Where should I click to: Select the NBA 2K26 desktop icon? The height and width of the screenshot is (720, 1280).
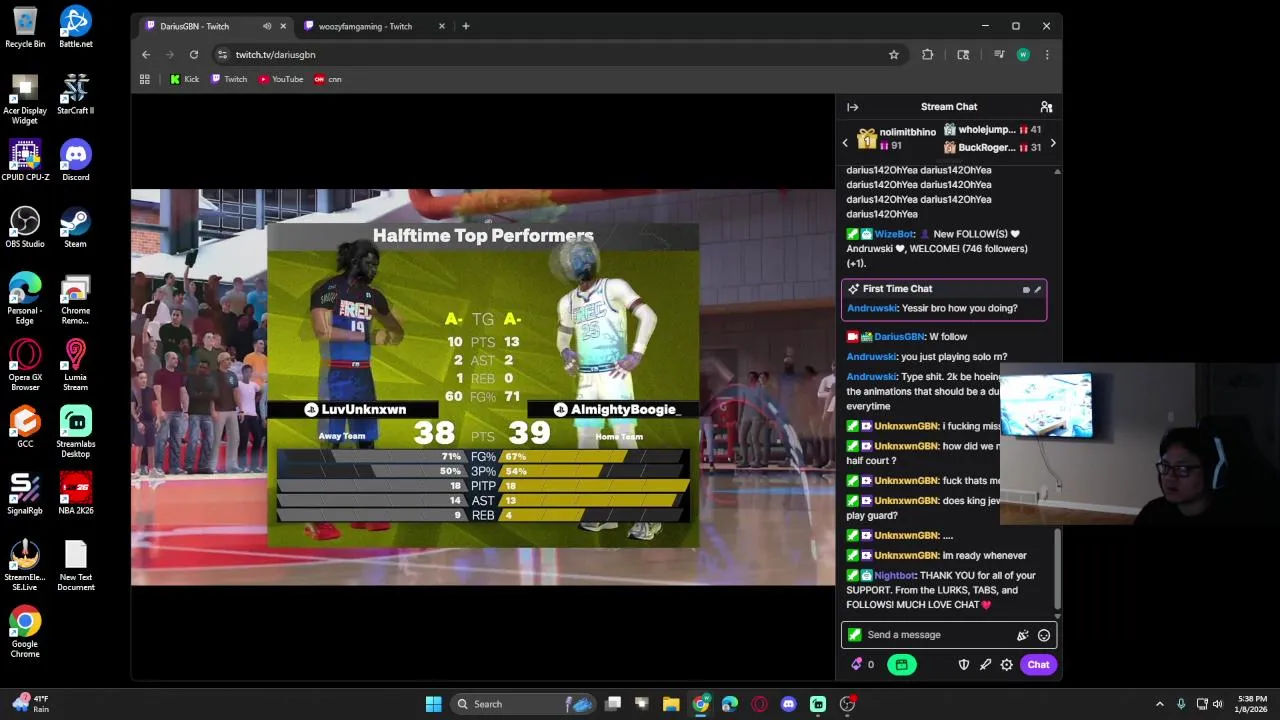(x=75, y=494)
